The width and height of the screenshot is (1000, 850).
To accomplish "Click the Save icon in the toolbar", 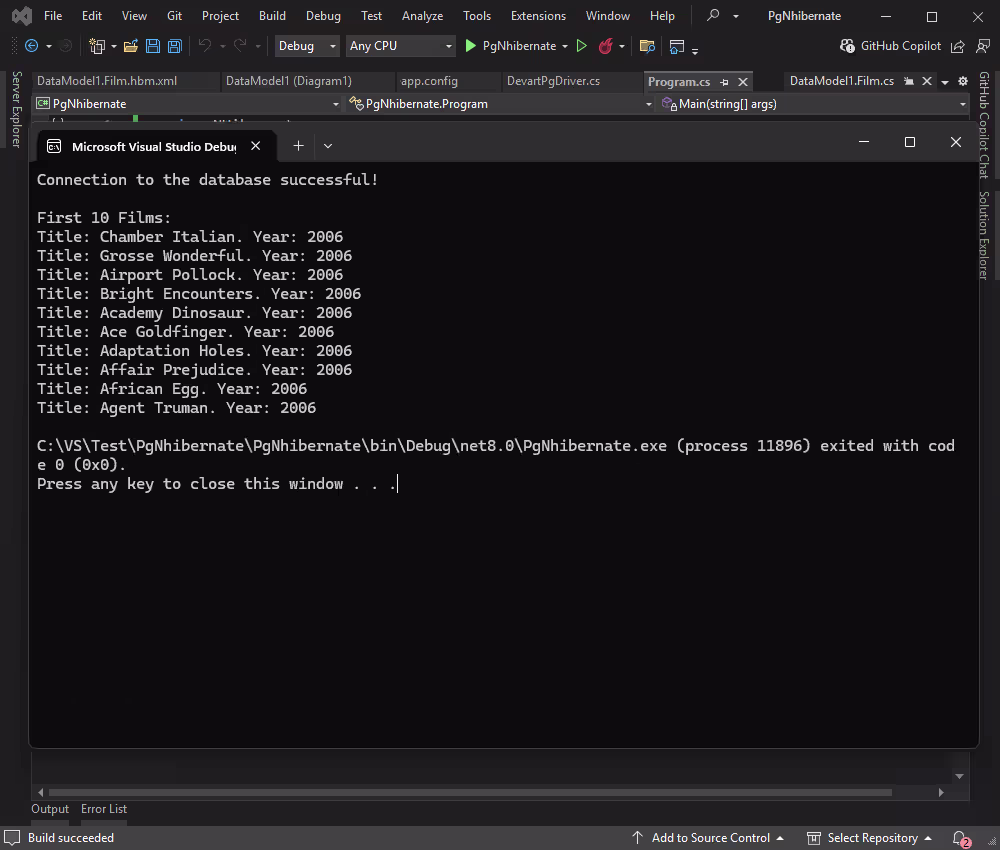I will 152,46.
